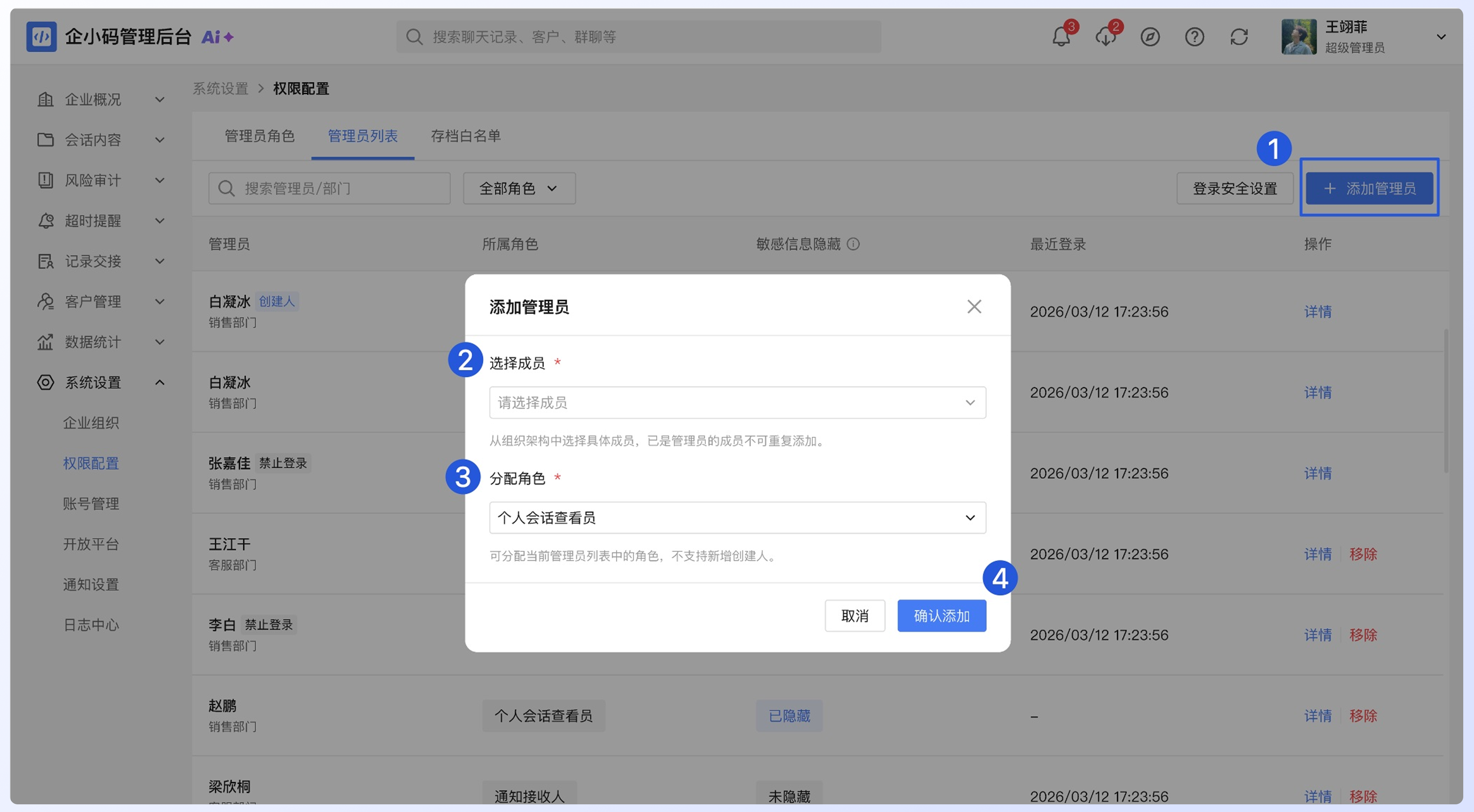The image size is (1474, 812).
Task: Open 详情 for the 张嘉佳 row
Action: pyautogui.click(x=1318, y=473)
